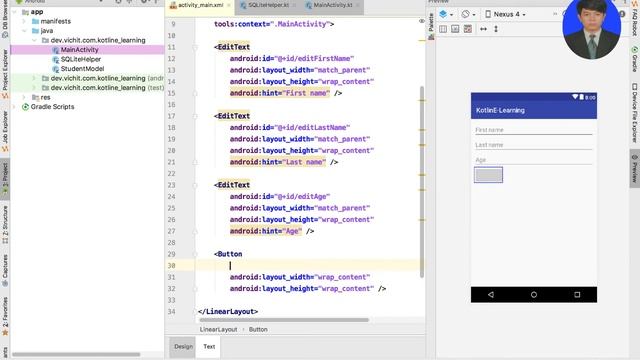The image size is (640, 360).
Task: Click the Gradle Scripts icon in project tree
Action: click(25, 107)
